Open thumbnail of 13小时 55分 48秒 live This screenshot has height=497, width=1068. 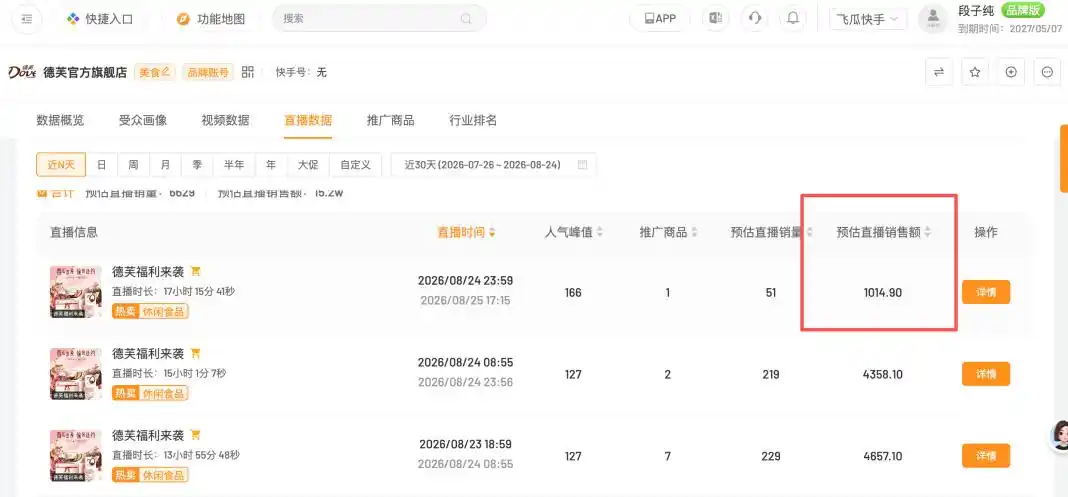[76, 455]
